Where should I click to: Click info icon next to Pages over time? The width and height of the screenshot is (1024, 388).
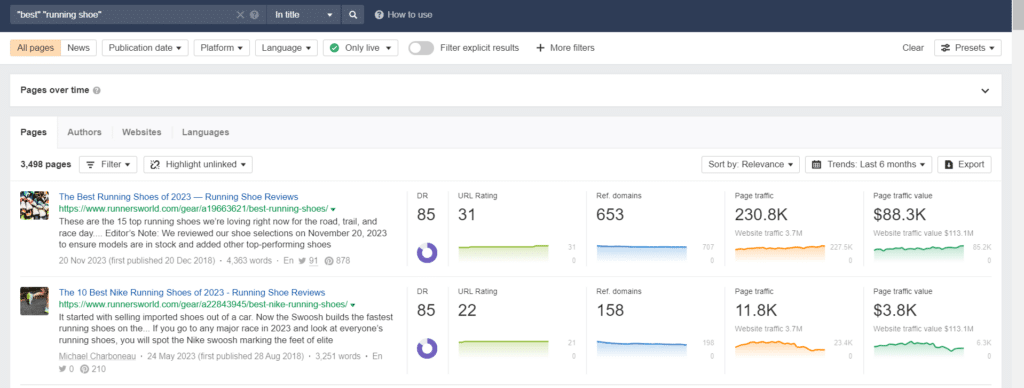[97, 91]
